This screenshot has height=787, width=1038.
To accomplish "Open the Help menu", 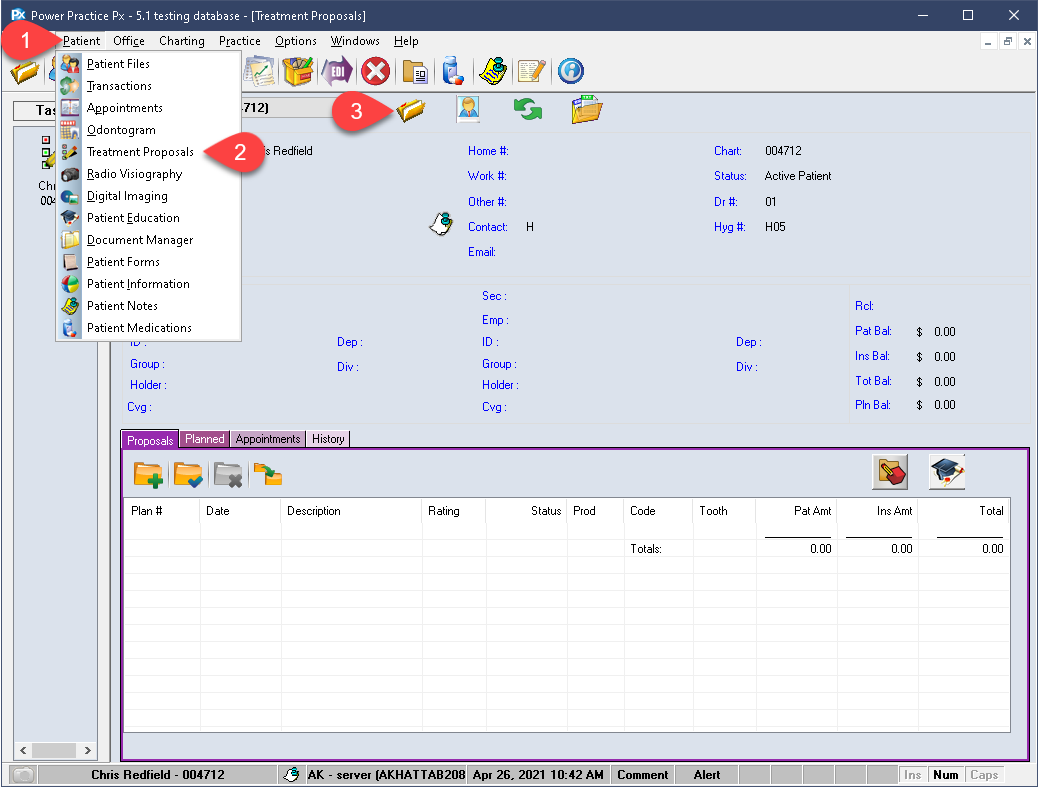I will pyautogui.click(x=406, y=41).
